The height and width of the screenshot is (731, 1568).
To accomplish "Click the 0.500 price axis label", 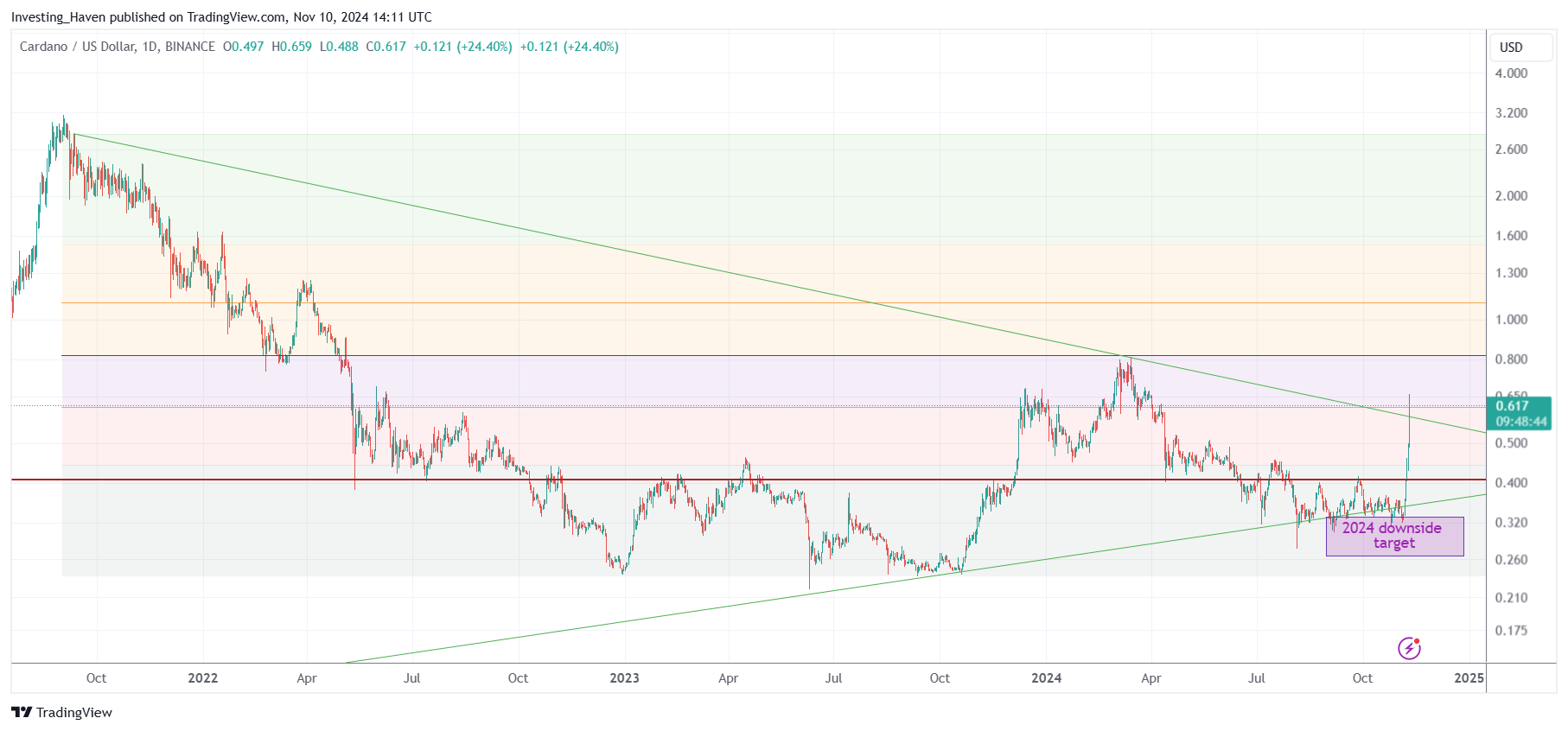I will coord(1511,443).
